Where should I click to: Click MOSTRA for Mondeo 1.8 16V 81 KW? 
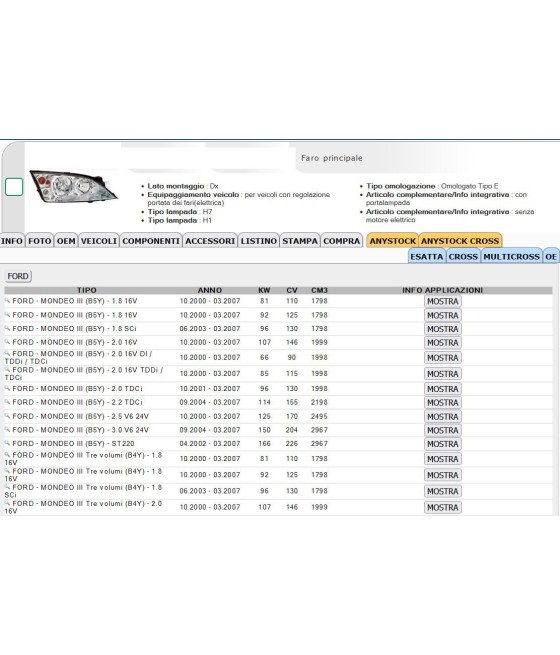[443, 302]
